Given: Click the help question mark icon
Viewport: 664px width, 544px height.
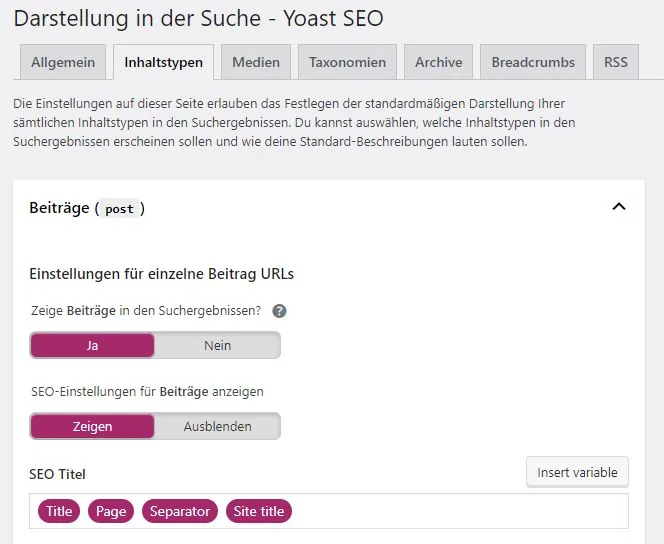Looking at the screenshot, I should coord(279,311).
